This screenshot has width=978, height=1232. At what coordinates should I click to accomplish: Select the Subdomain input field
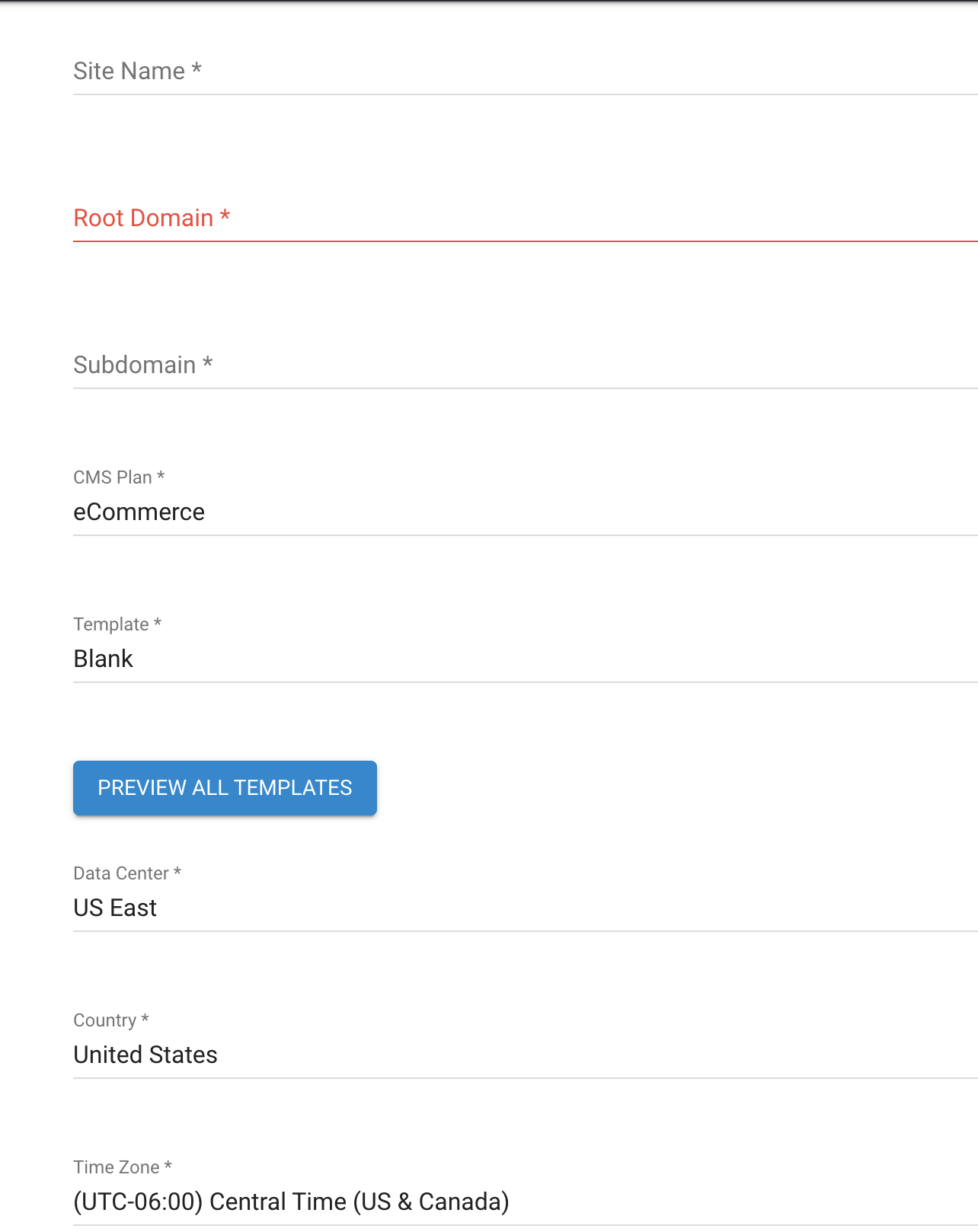pyautogui.click(x=526, y=365)
